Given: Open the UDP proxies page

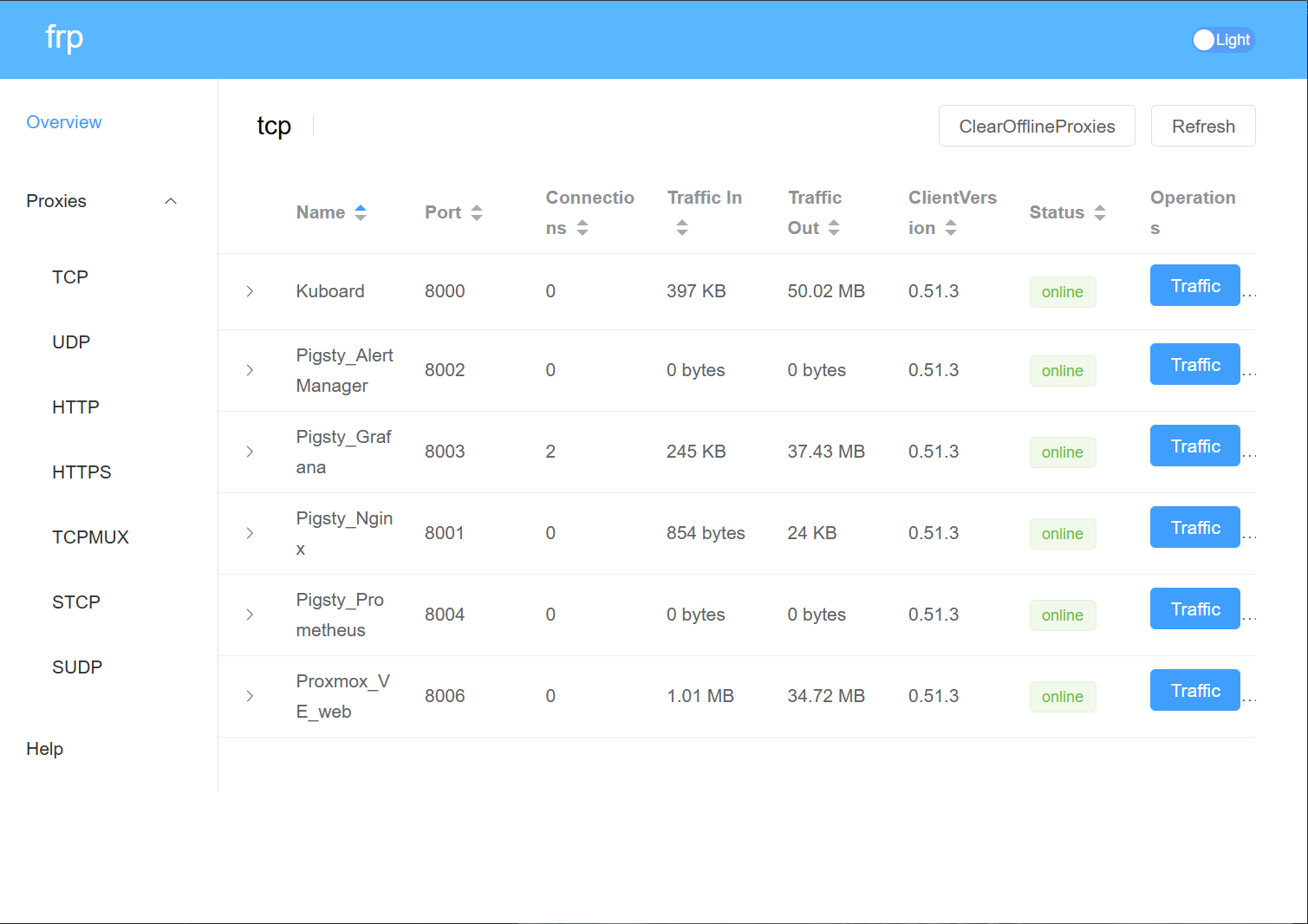Looking at the screenshot, I should coord(71,342).
